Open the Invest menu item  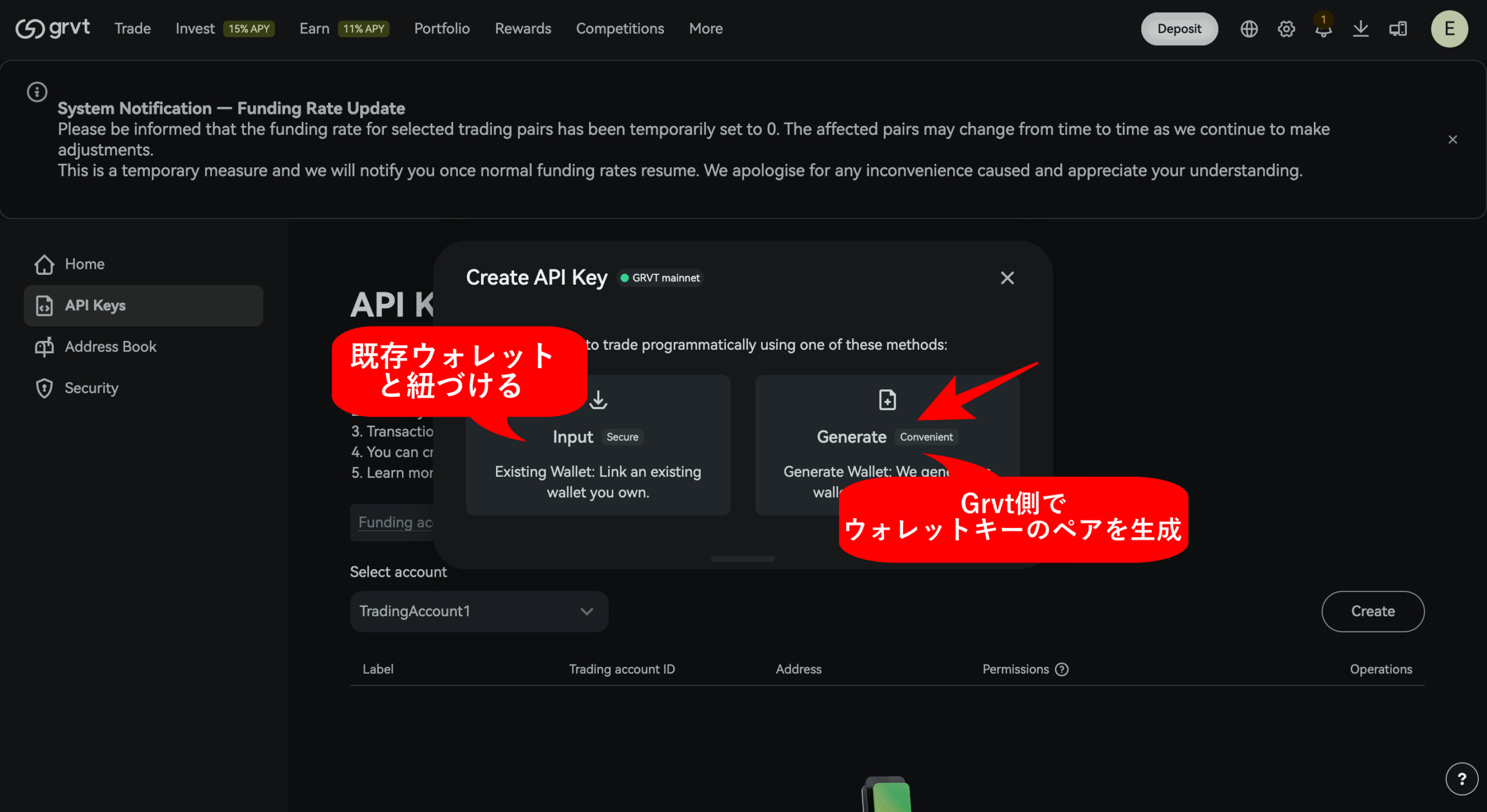(195, 28)
